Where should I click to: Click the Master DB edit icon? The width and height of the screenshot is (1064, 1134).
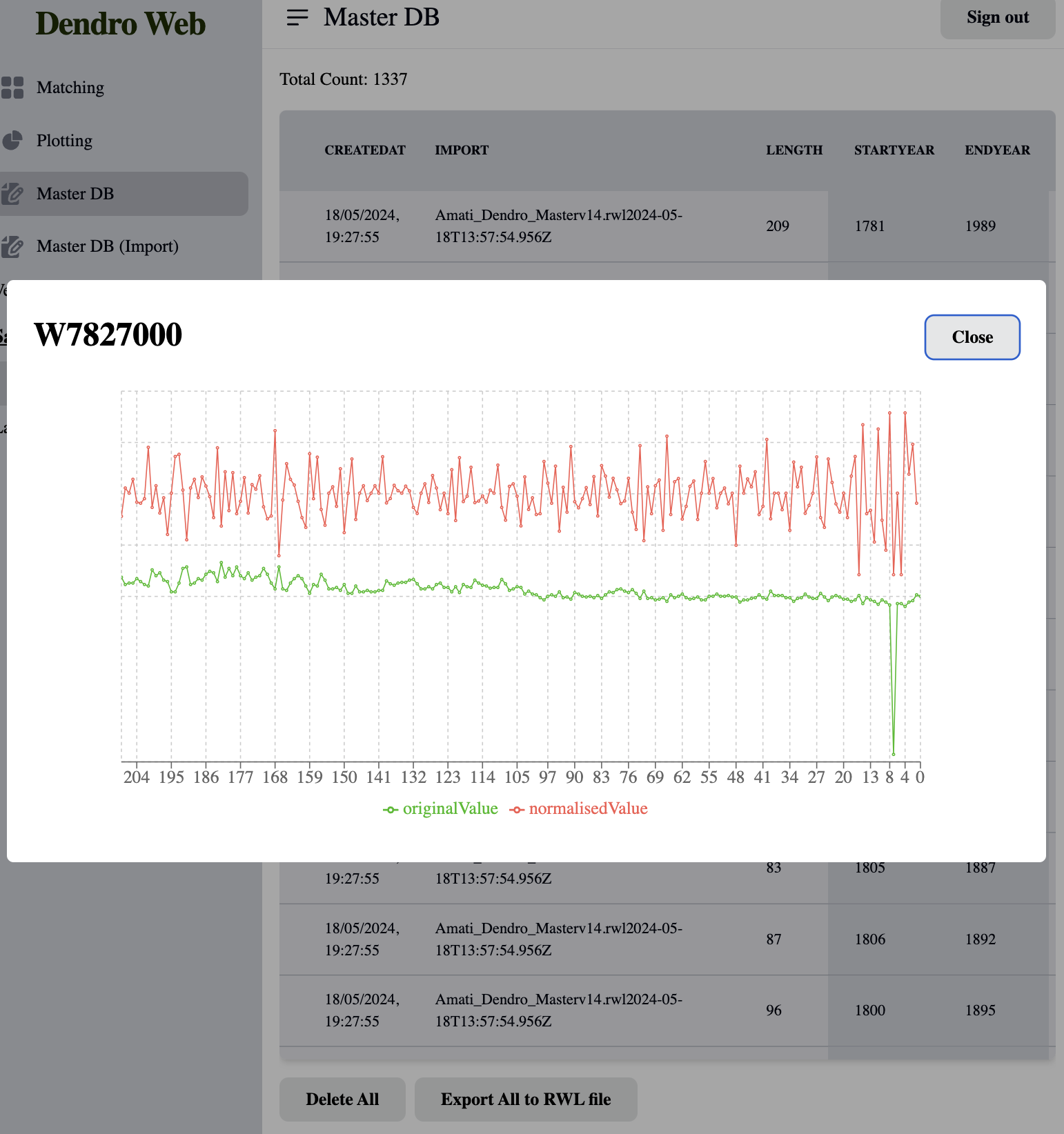(12, 194)
